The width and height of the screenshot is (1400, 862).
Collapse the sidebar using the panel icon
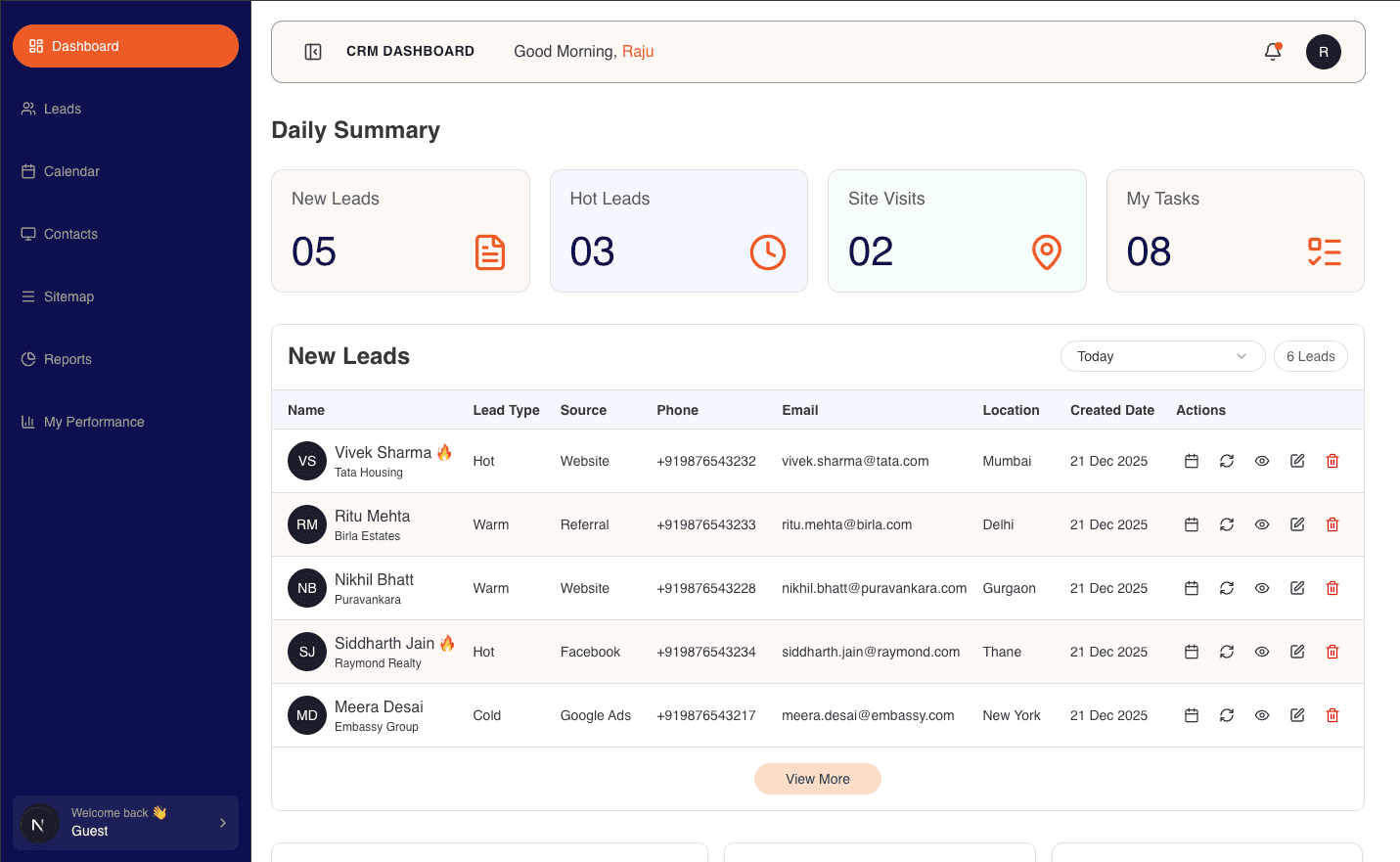pos(313,52)
